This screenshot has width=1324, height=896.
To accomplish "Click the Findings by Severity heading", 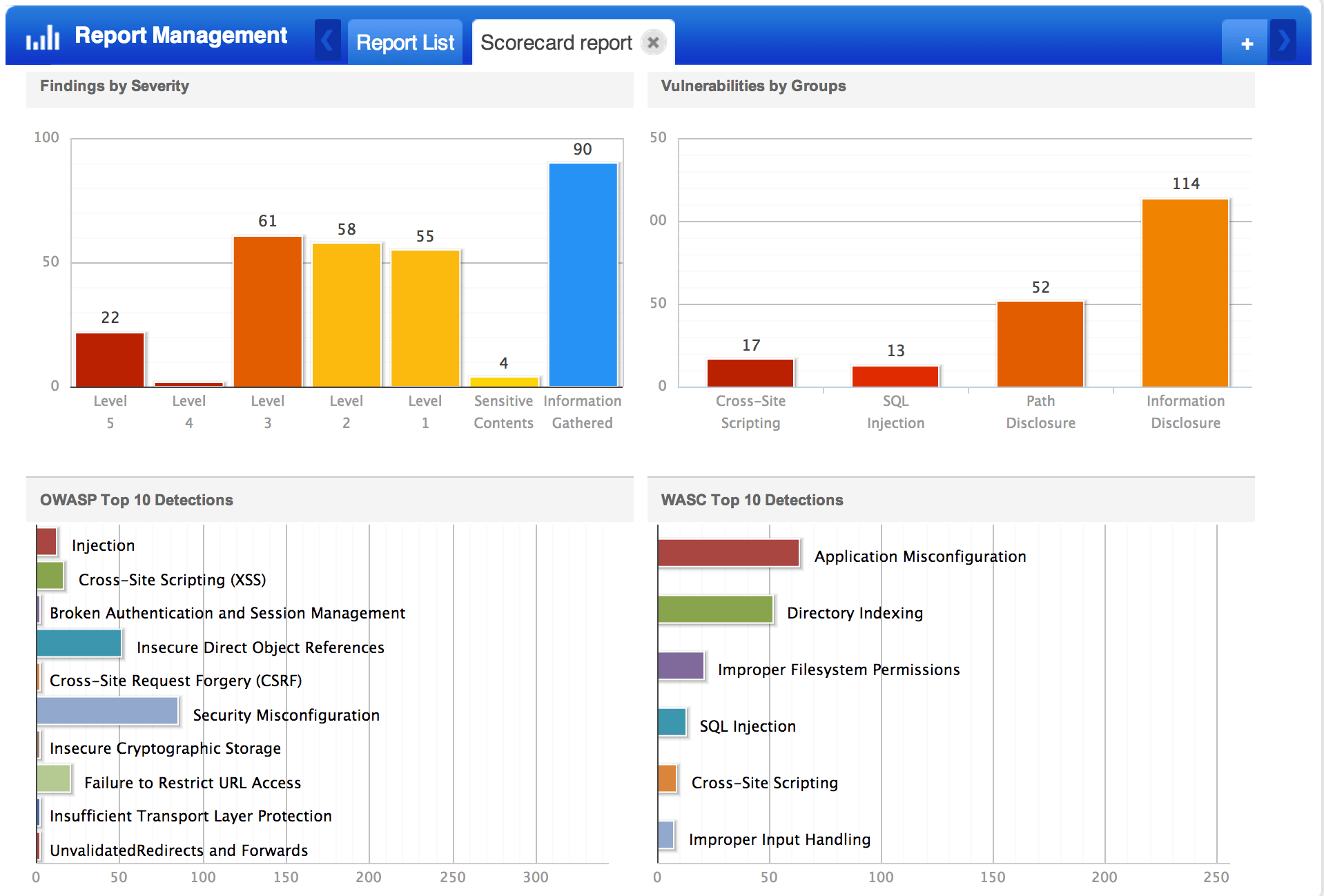I will point(115,86).
